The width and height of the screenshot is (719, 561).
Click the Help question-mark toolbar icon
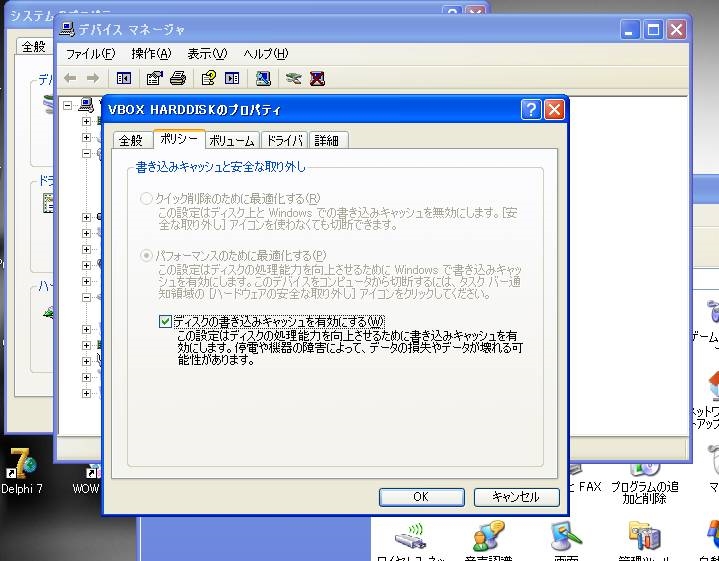(209, 78)
